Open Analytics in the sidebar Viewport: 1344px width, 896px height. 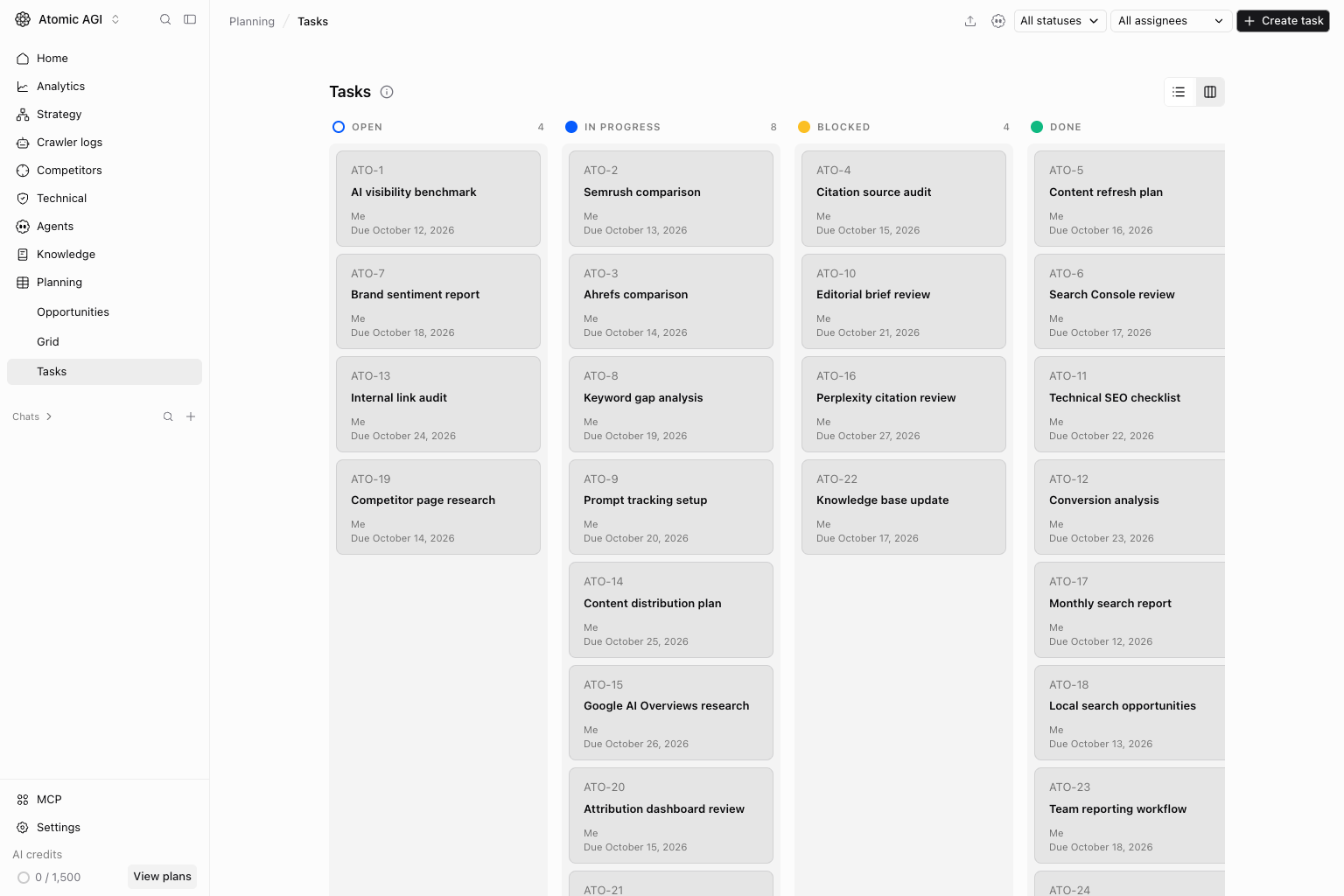(x=104, y=87)
